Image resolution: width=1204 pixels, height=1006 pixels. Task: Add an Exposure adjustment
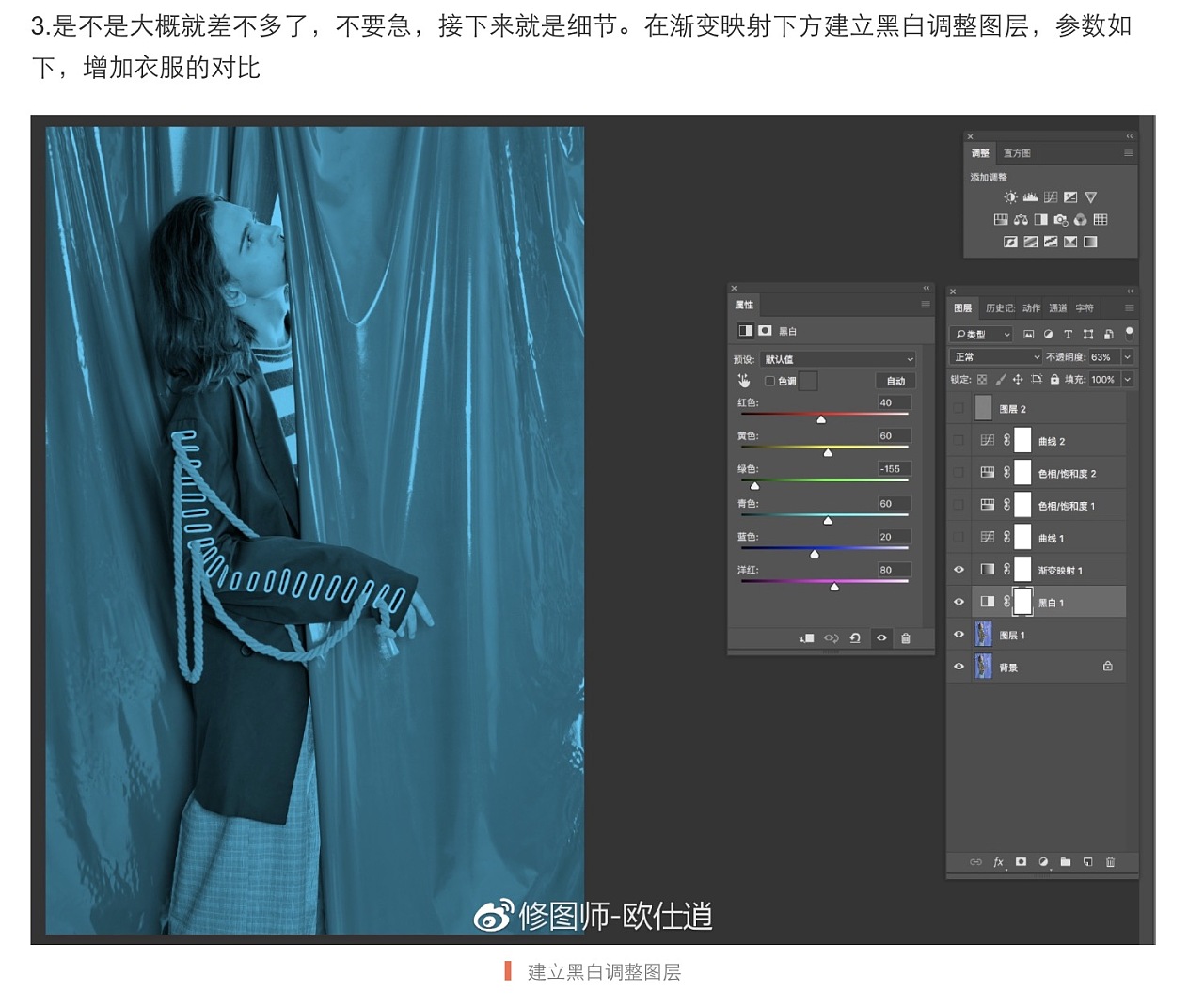coord(1070,197)
